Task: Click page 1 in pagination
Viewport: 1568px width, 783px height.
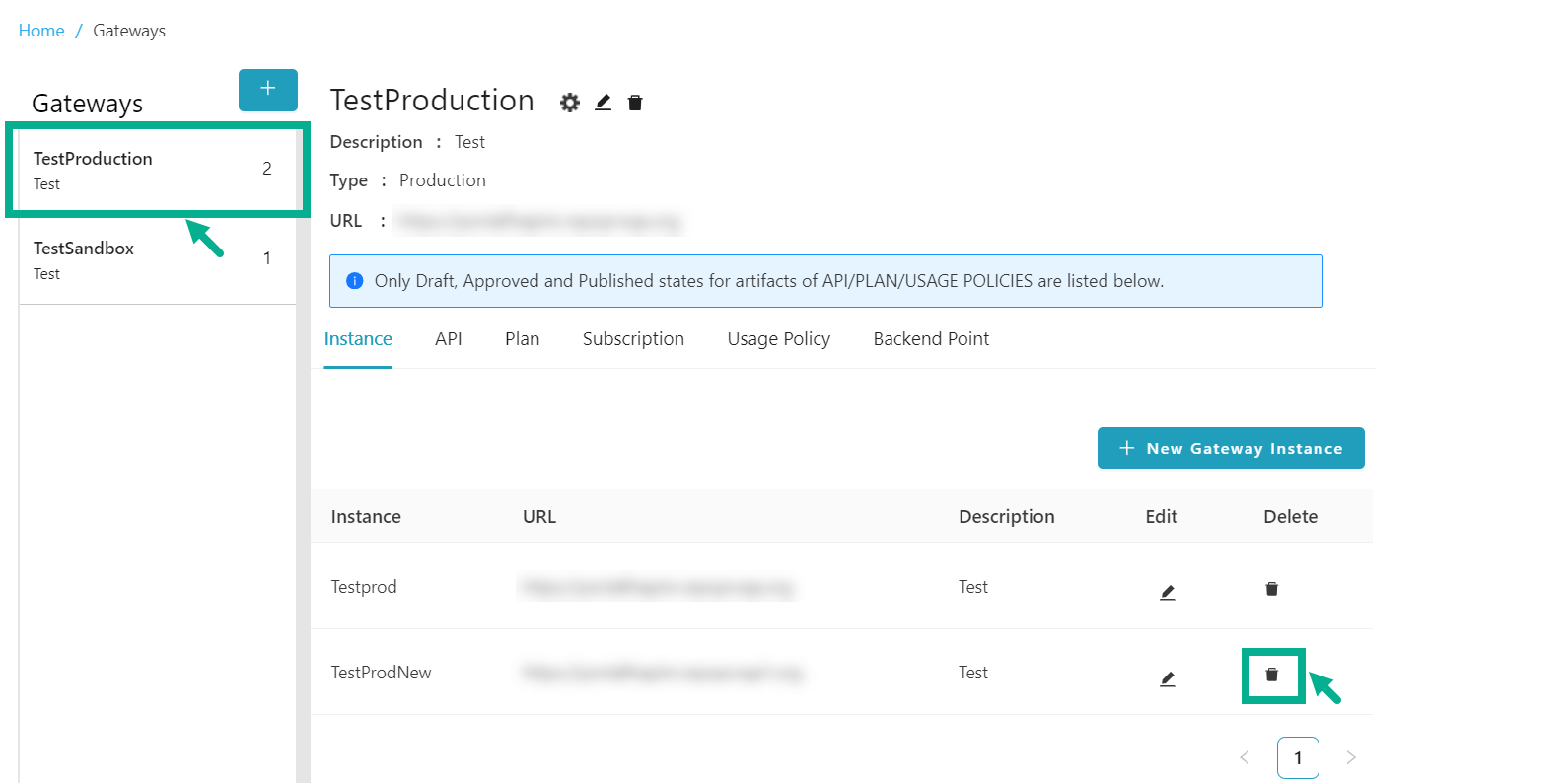Action: click(x=1297, y=757)
